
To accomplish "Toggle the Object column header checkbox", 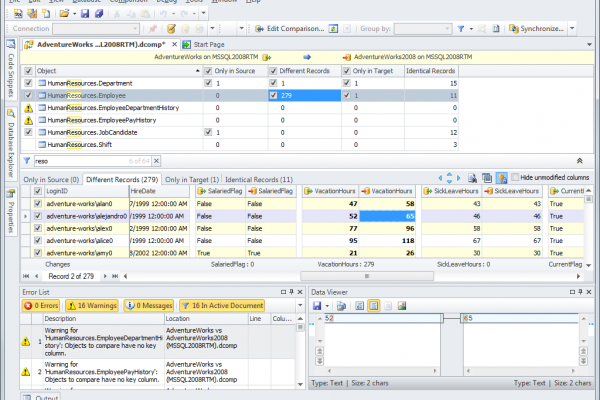I will pos(28,71).
